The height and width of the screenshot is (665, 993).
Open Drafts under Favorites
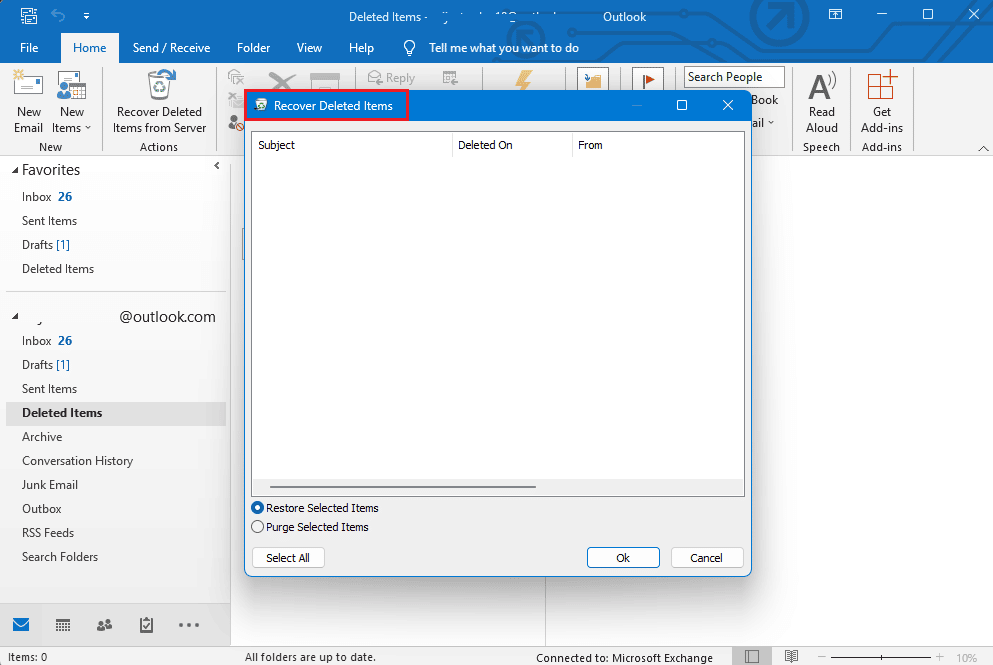(118, 245)
